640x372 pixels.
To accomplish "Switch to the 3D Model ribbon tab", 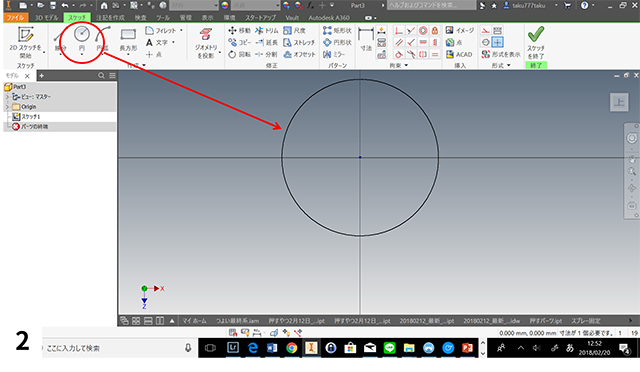I will pos(46,18).
